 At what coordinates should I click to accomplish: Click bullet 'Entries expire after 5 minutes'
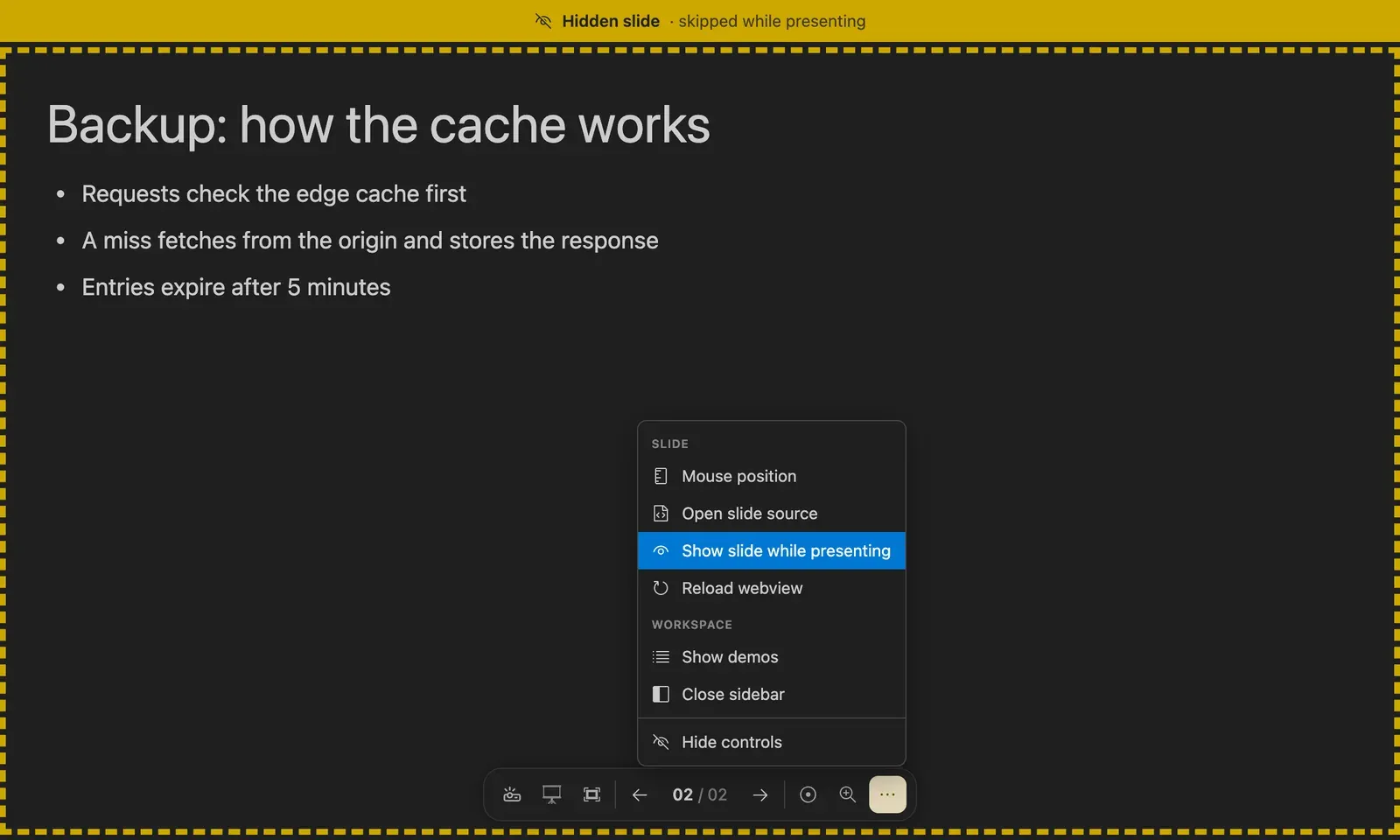(236, 287)
